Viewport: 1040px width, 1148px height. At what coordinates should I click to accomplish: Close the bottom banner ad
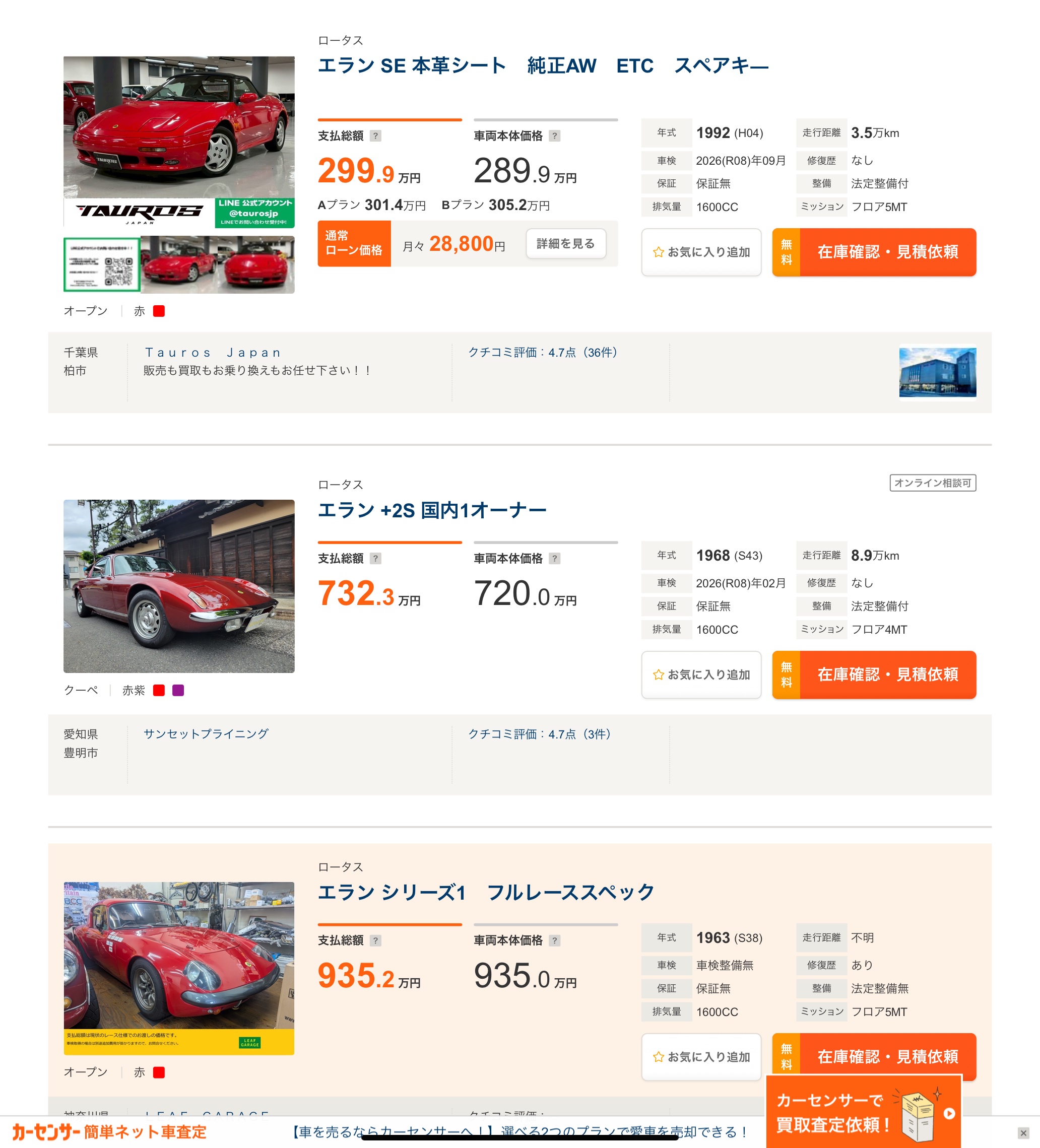pos(1023,1132)
